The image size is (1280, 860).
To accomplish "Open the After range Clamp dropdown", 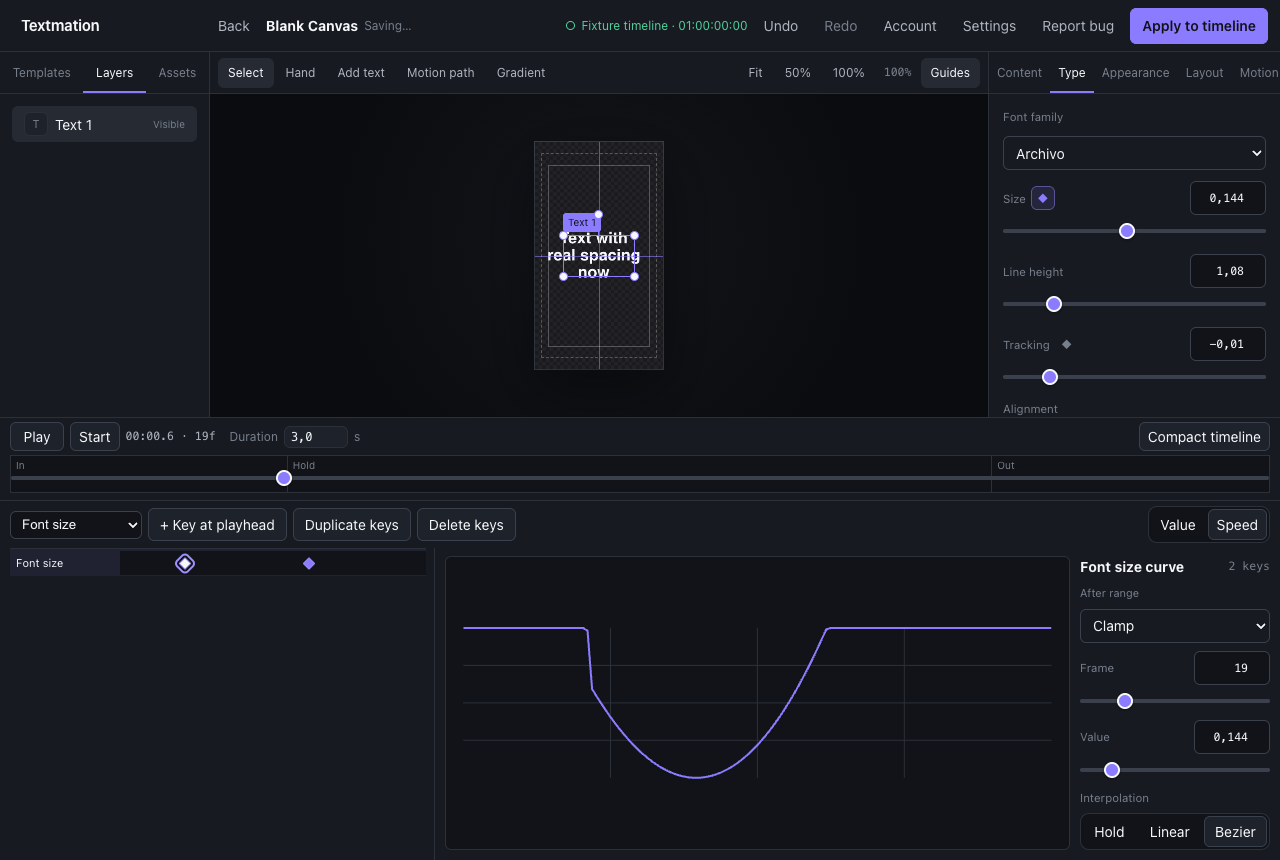I will pos(1175,626).
